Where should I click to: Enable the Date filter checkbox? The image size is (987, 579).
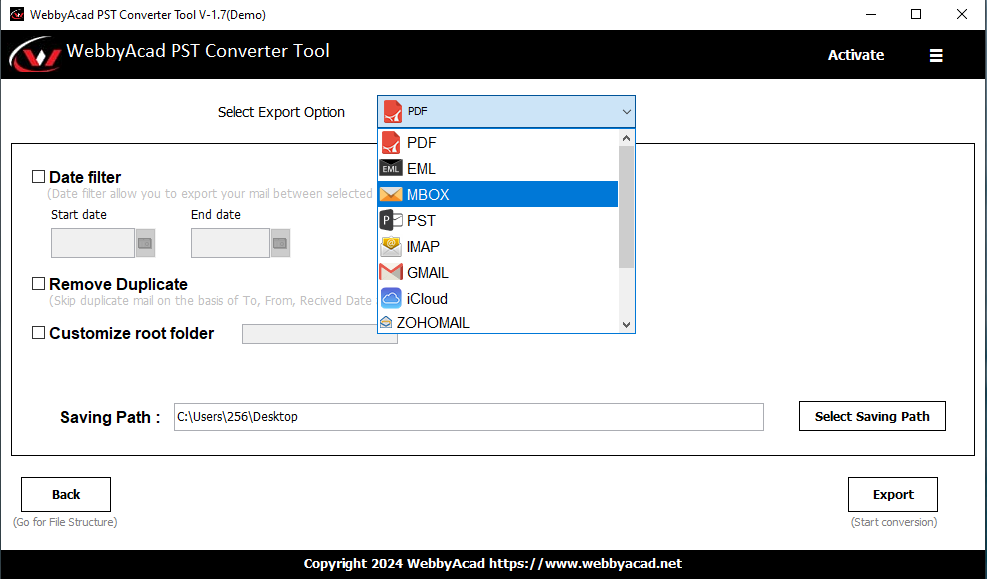click(x=38, y=177)
